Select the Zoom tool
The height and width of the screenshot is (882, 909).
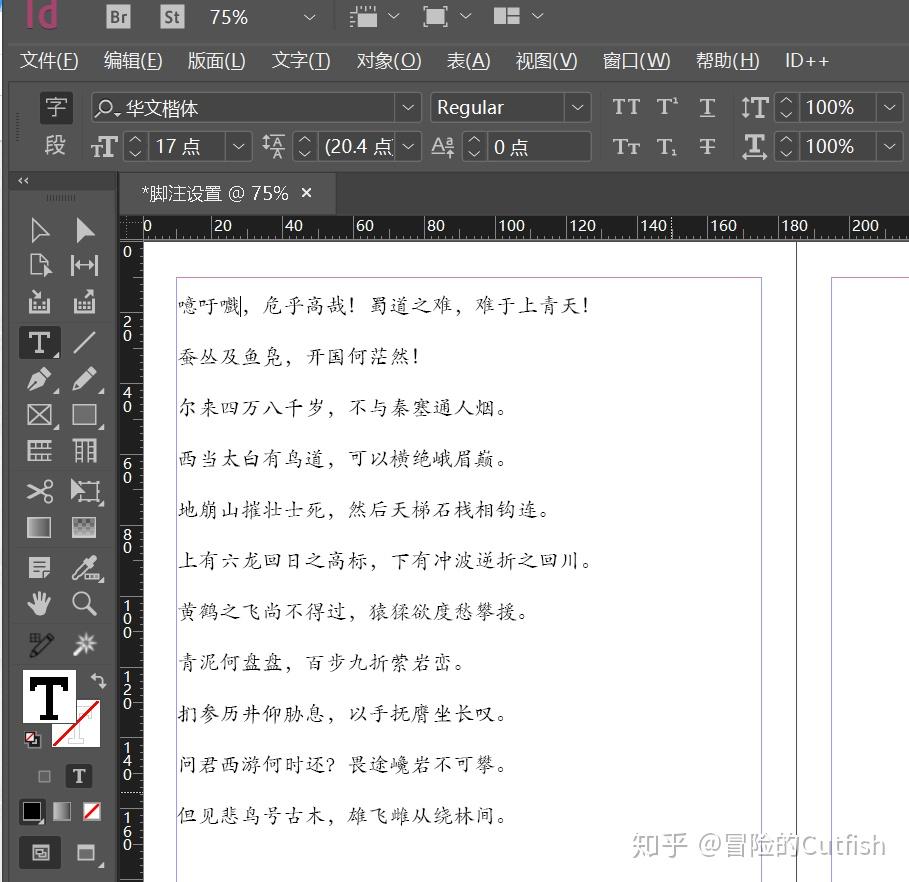84,602
